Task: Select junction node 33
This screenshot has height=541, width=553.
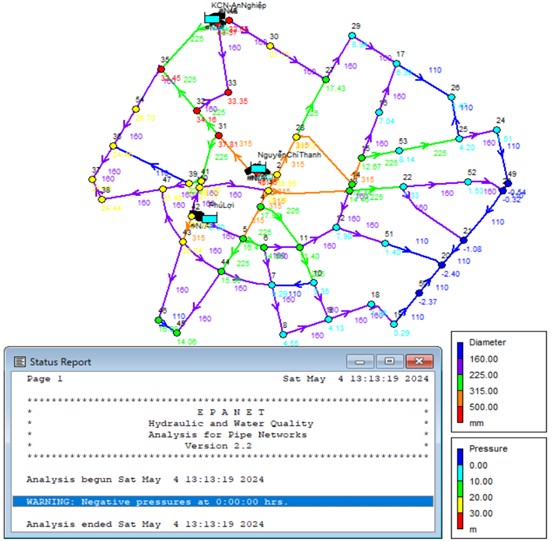Action: pyautogui.click(x=228, y=92)
